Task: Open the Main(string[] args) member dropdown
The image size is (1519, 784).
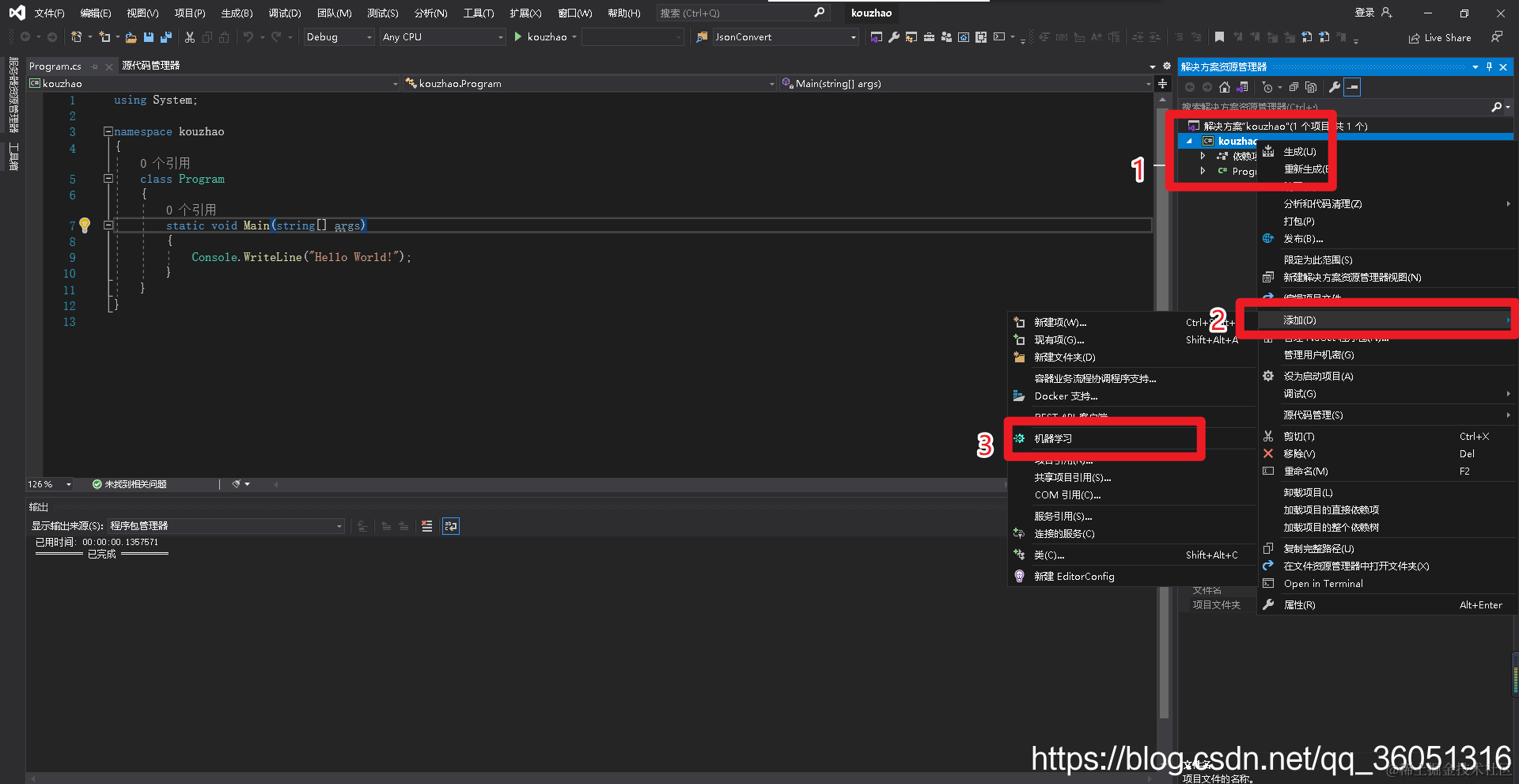Action: pos(966,84)
